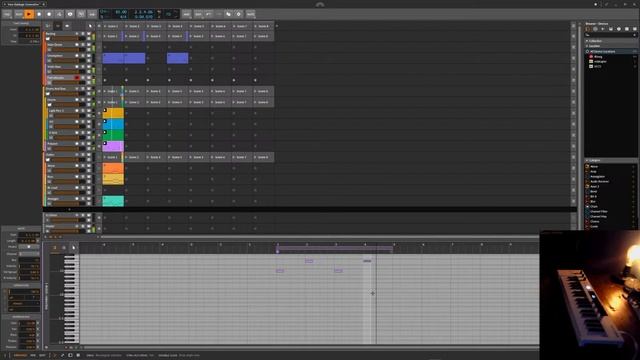Click the first icon tab of the browser panel
Screen dimensions: 640x360
pos(588,29)
